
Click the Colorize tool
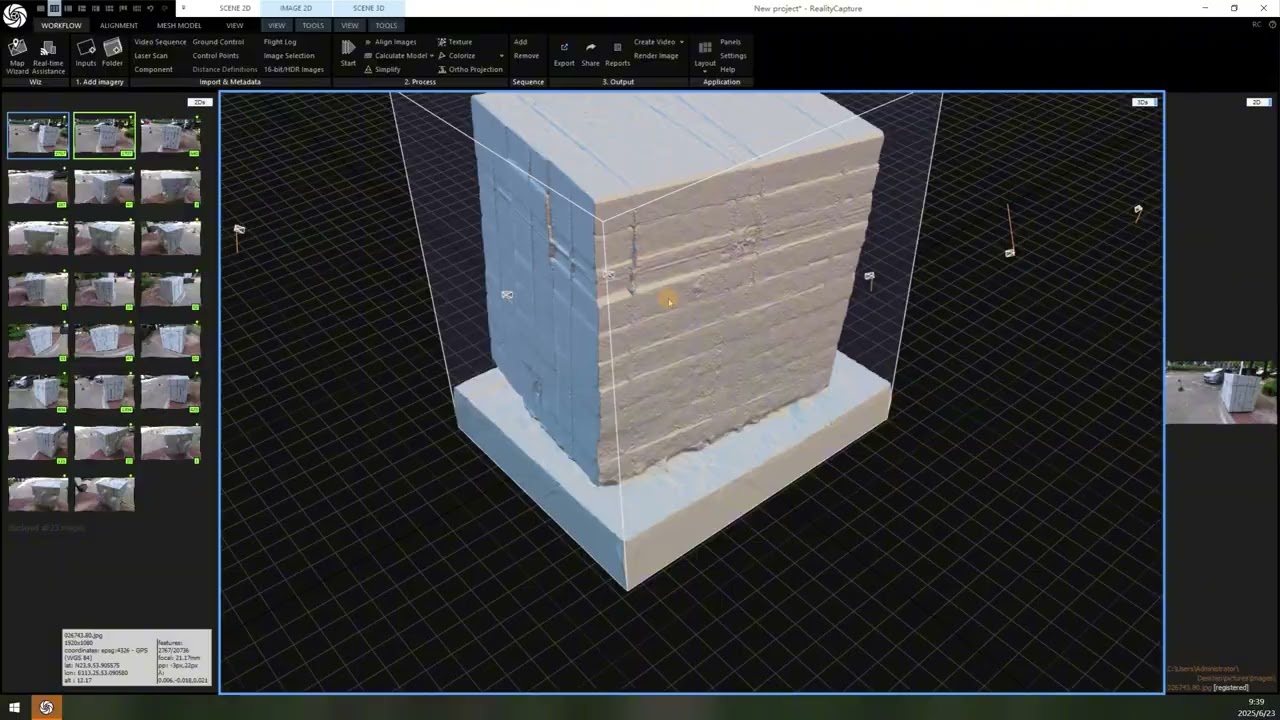(456, 56)
